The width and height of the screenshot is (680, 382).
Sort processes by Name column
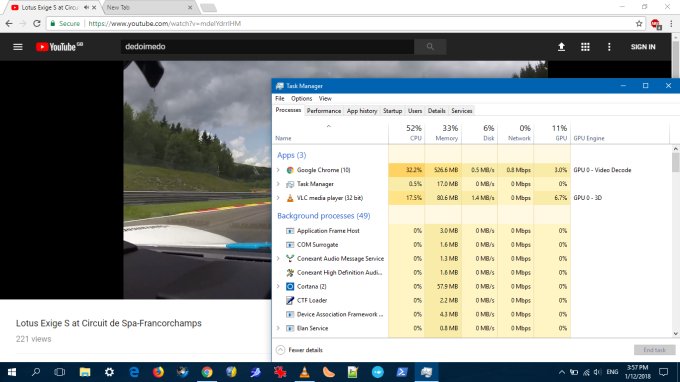(x=330, y=133)
